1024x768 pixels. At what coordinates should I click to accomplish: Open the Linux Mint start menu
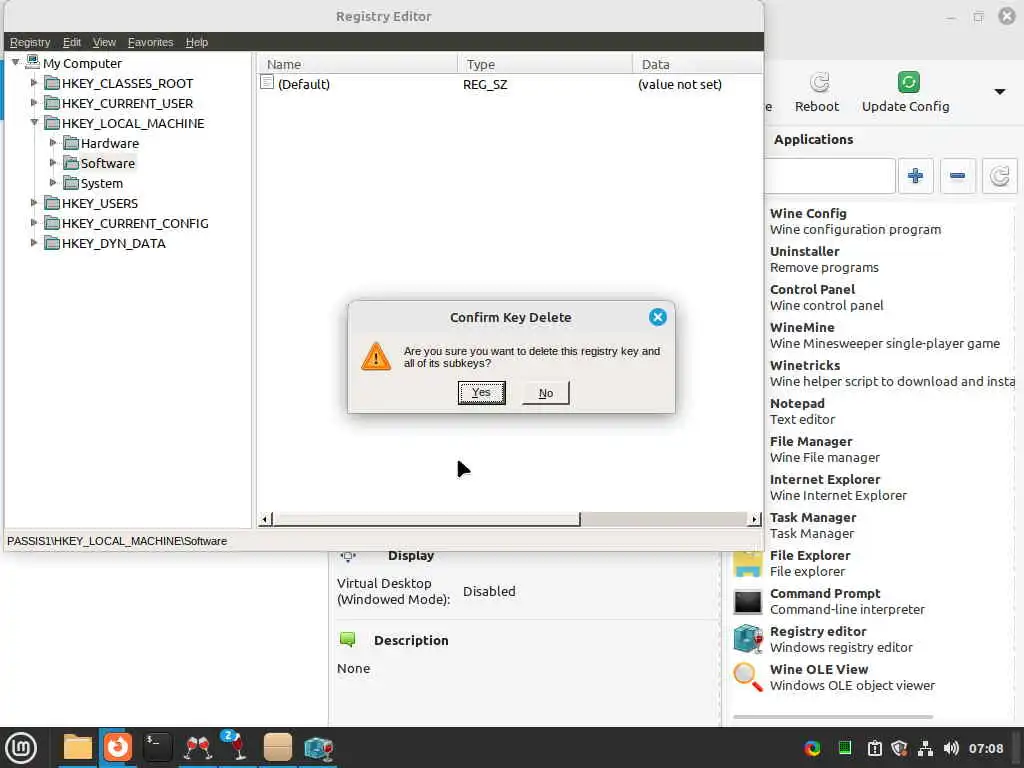21,748
